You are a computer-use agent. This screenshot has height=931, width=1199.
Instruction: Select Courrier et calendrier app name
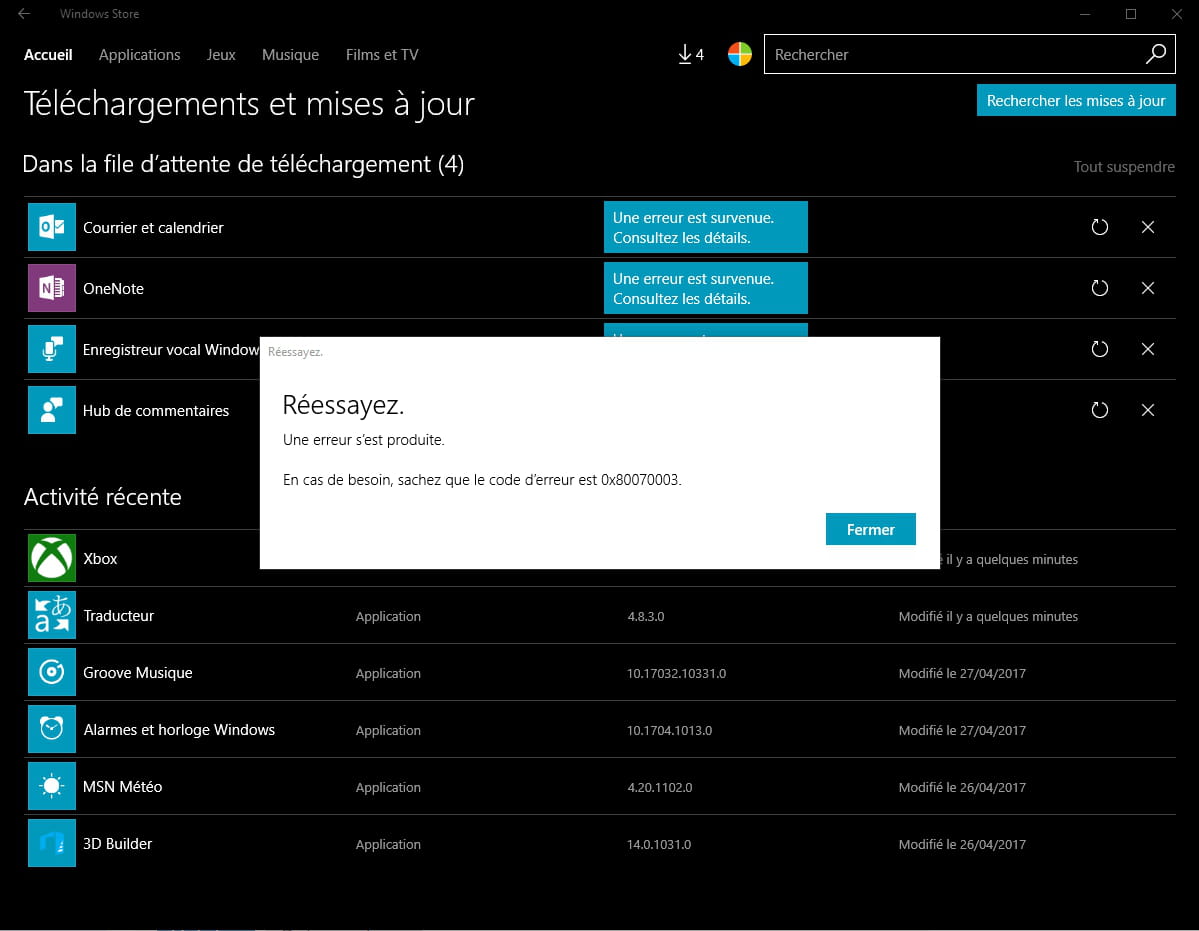click(153, 228)
